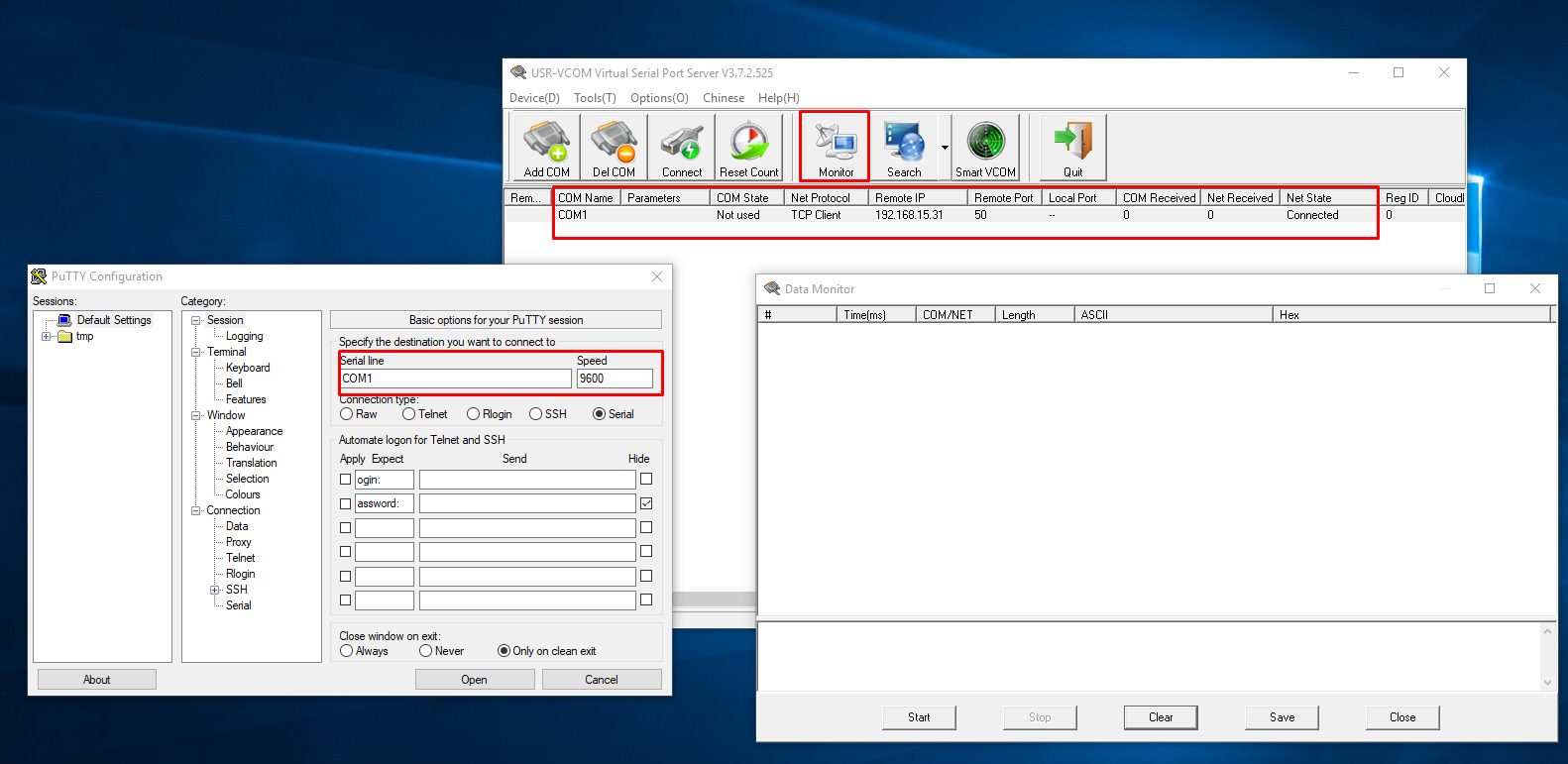Image resolution: width=1568 pixels, height=764 pixels.
Task: Click Cancel in PuTTY Configuration
Action: (602, 680)
